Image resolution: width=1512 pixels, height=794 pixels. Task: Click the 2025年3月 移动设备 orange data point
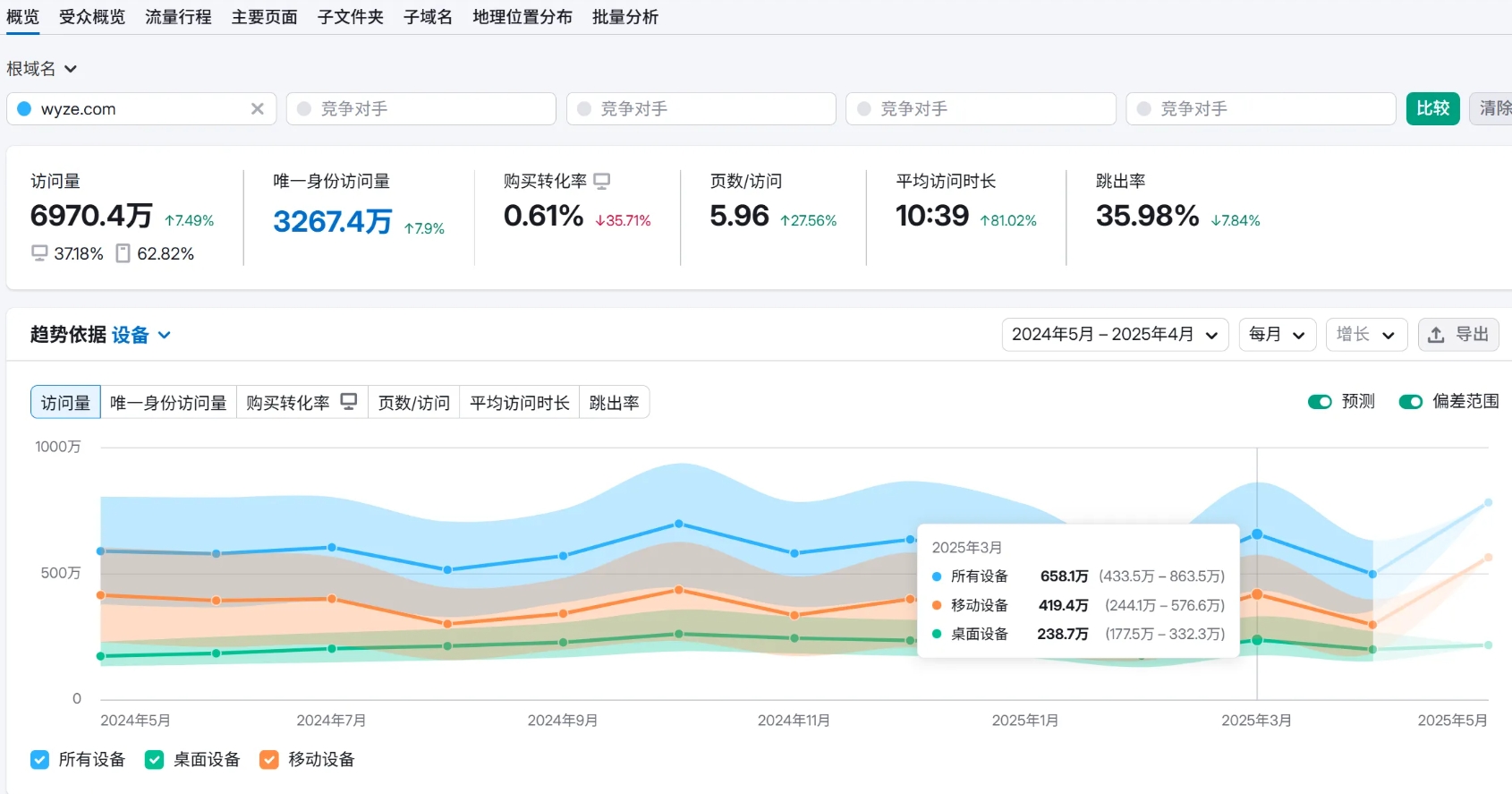[x=1257, y=594]
